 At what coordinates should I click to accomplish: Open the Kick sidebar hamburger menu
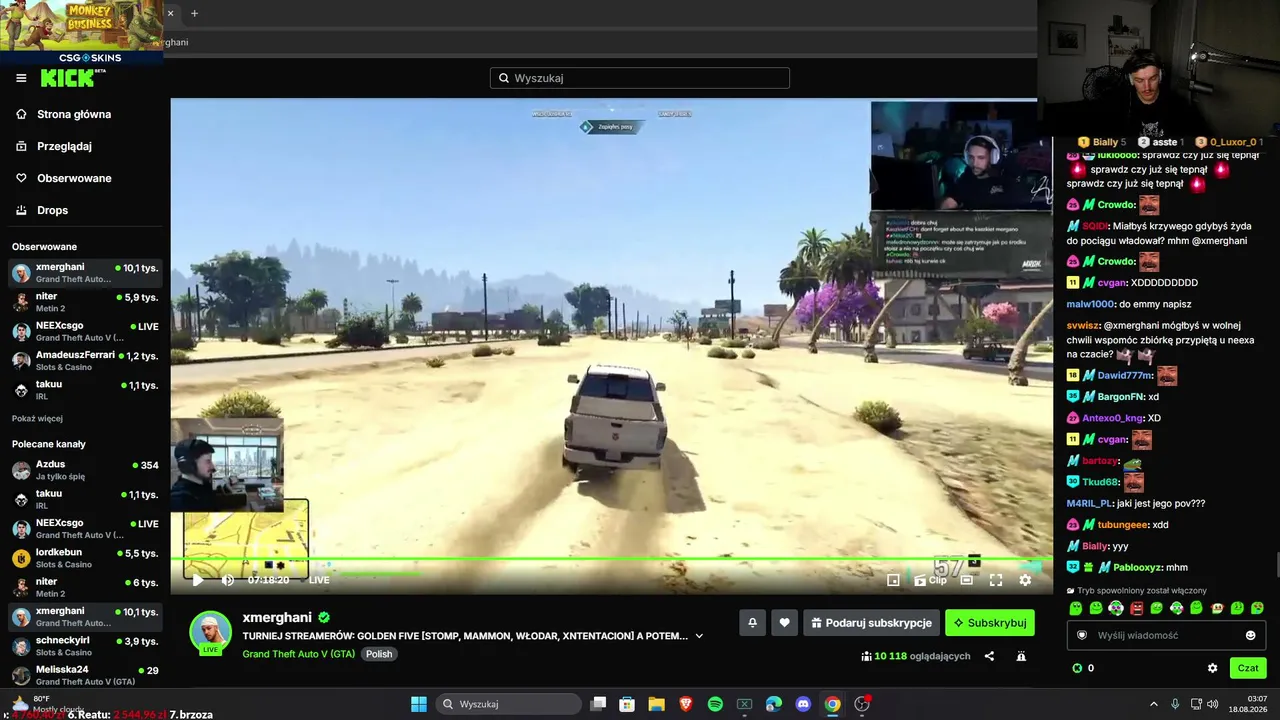(21, 78)
